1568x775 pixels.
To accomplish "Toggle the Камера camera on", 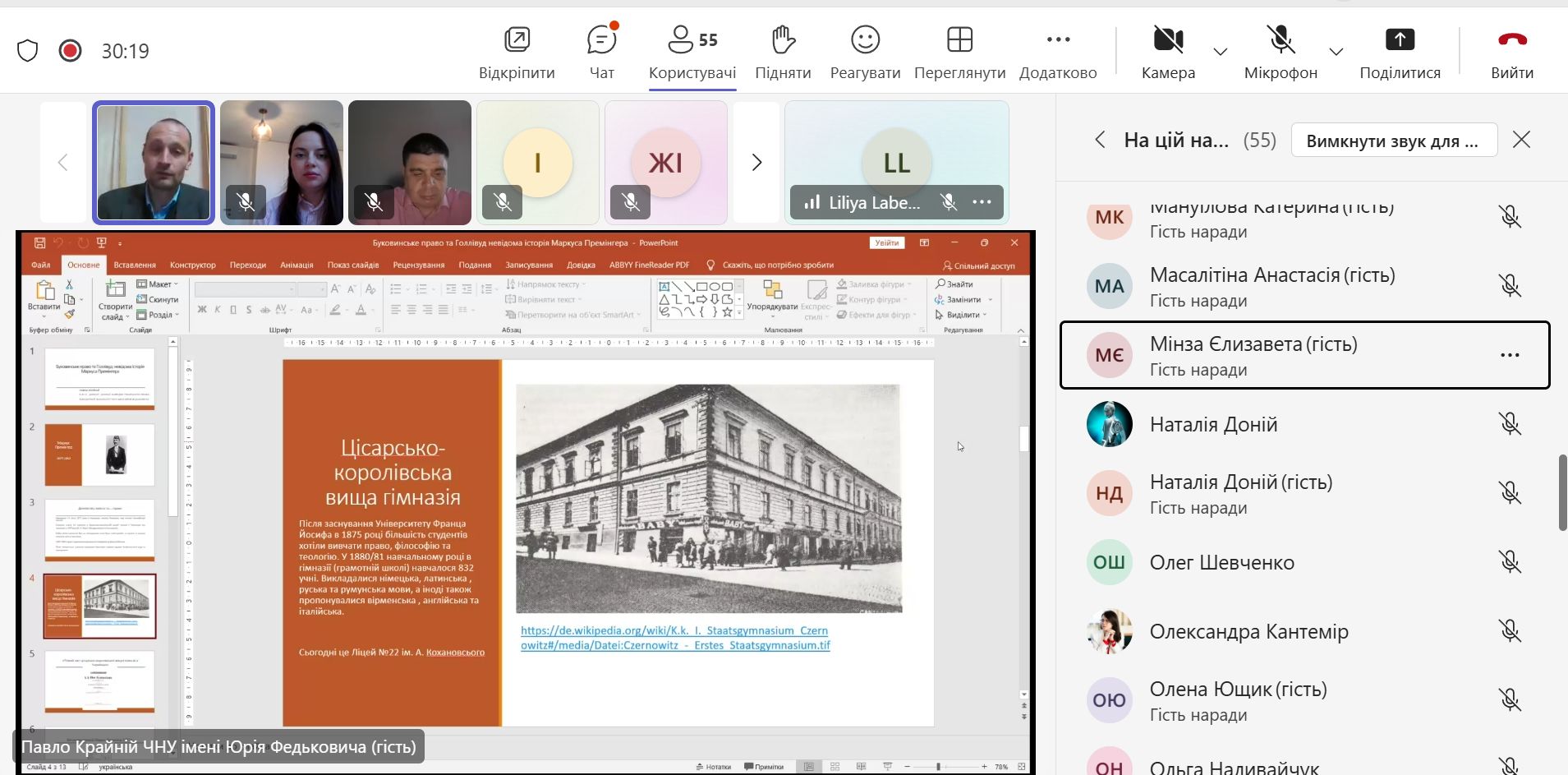I will pos(1168,40).
